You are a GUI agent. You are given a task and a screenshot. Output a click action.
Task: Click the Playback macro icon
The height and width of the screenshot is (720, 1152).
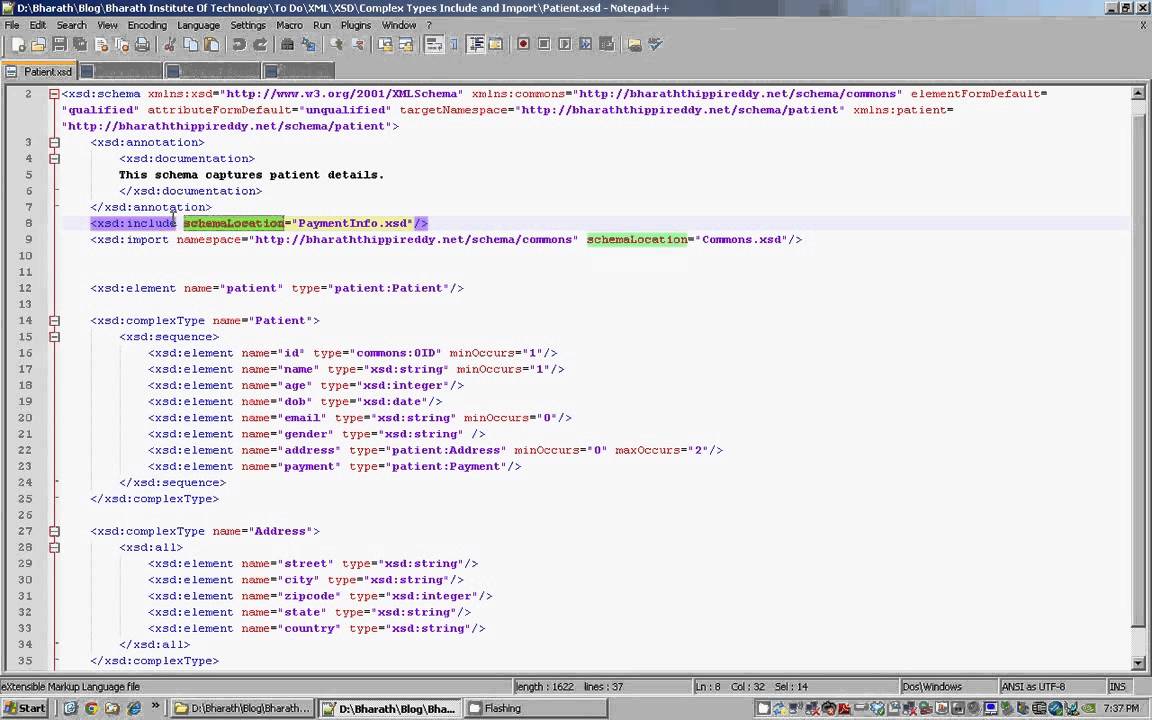coord(564,45)
